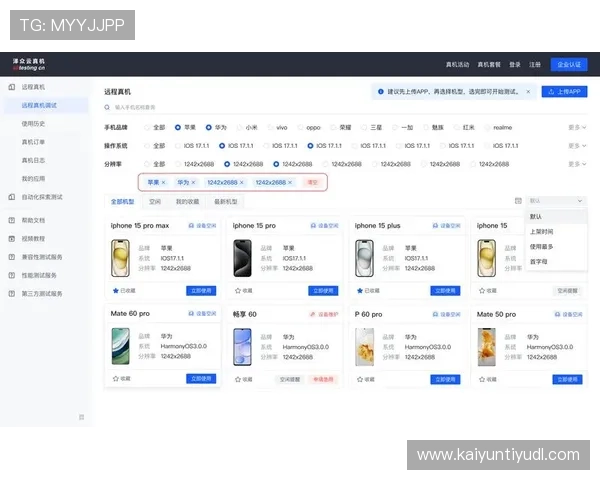
Task: Deselect the 苹果 brand radio
Action: (178, 127)
